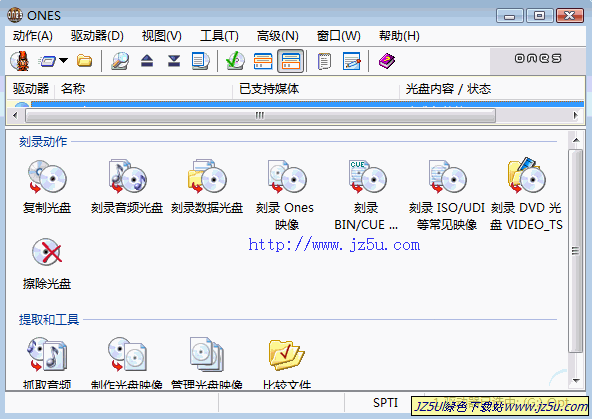
Task: Launch 刻录 BIN/CUE image action
Action: click(366, 195)
